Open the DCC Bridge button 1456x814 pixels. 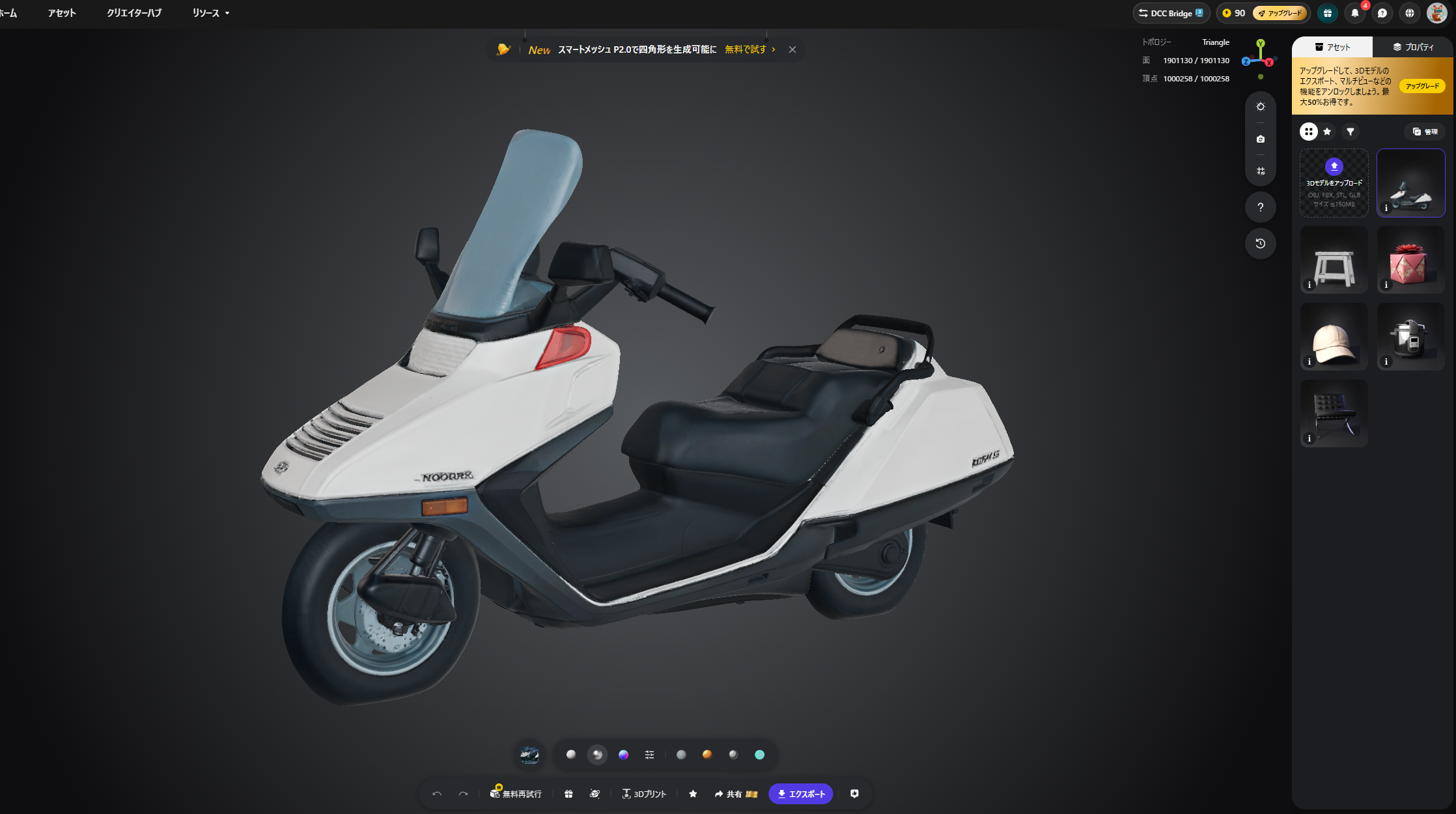(x=1171, y=13)
